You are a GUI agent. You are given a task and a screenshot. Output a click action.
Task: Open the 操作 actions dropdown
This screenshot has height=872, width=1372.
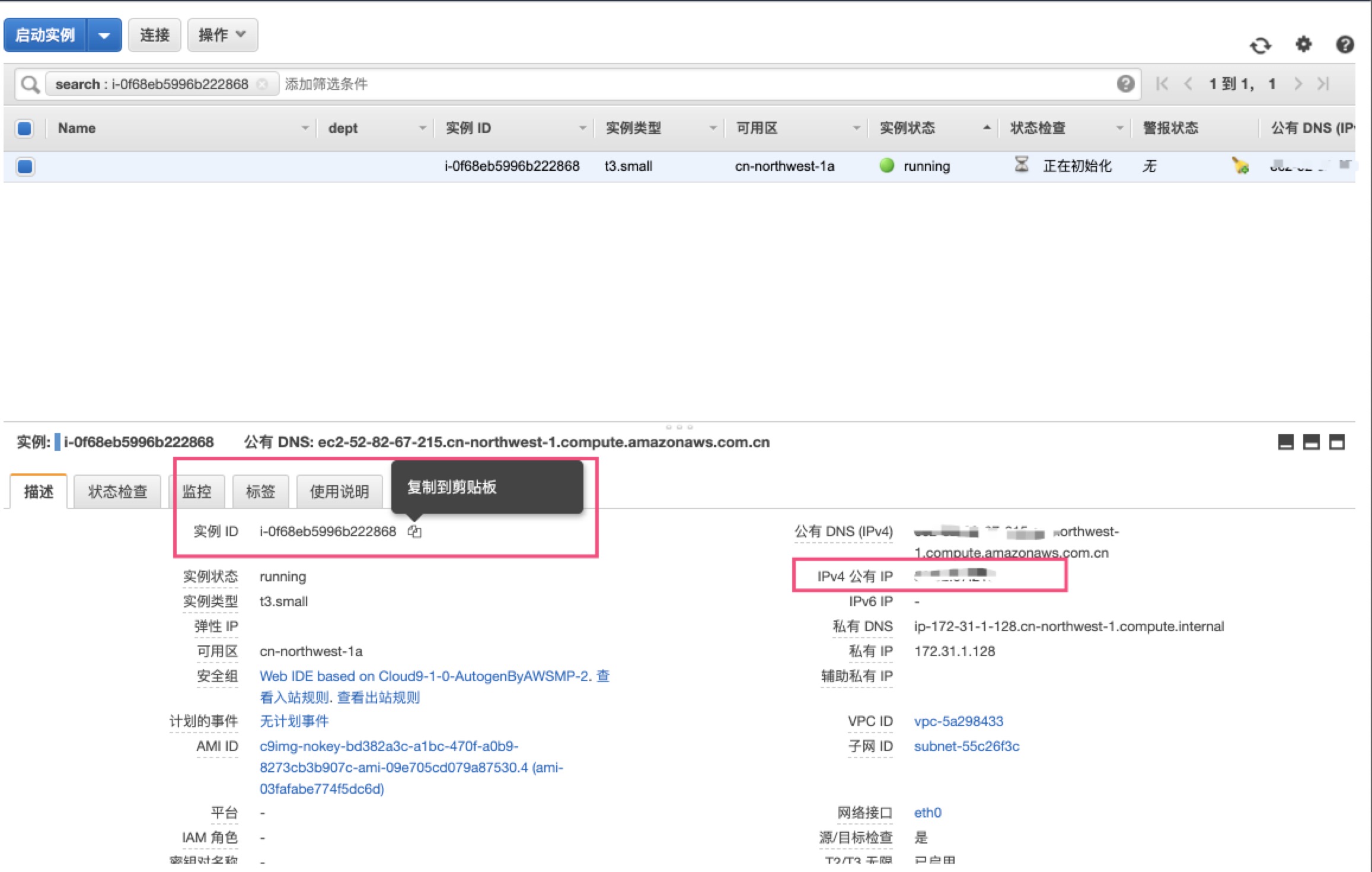[x=222, y=36]
